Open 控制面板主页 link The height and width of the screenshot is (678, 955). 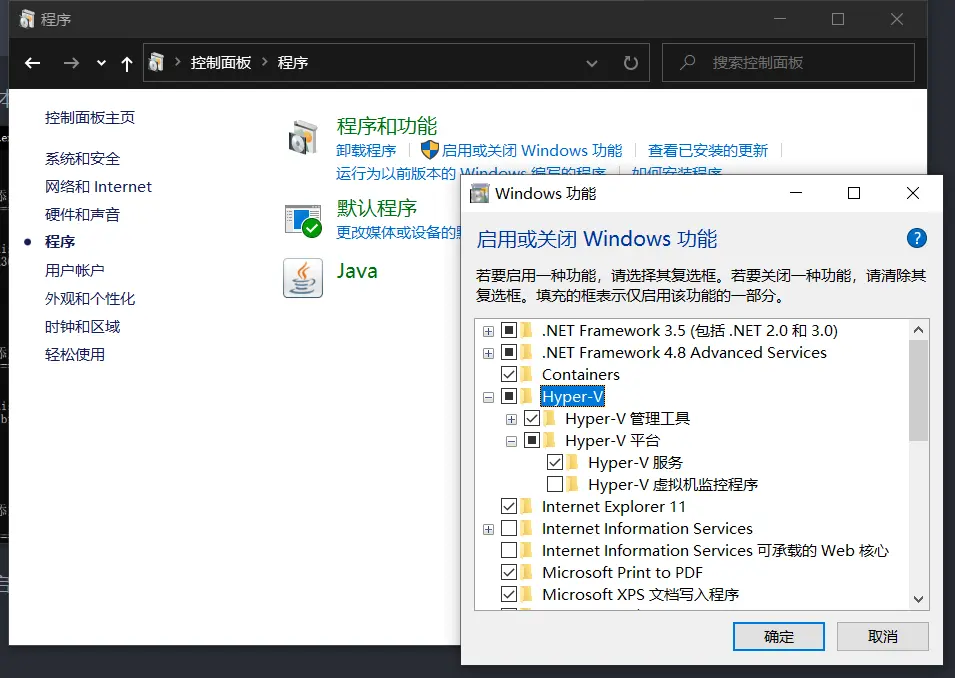[x=90, y=118]
